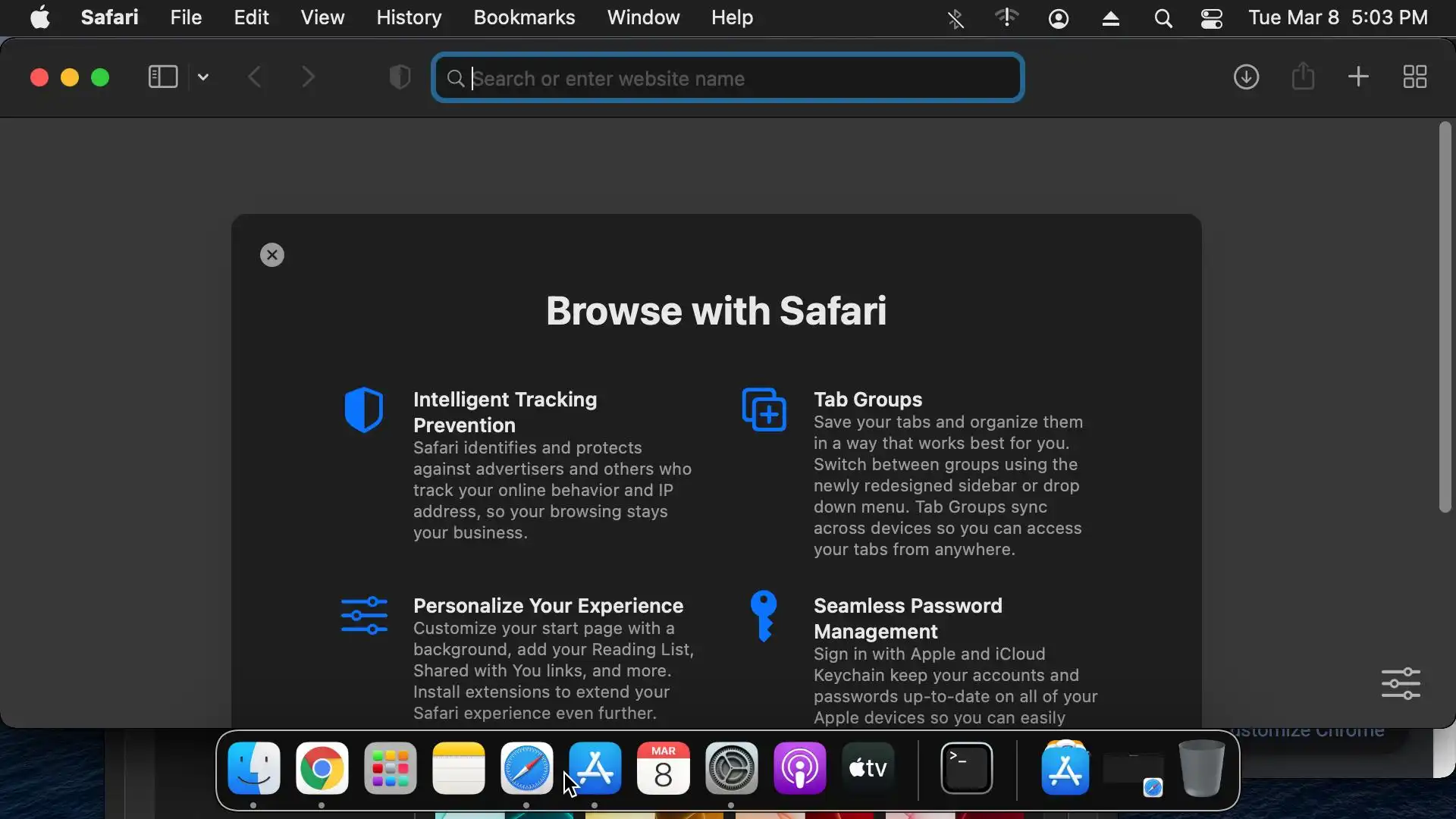Show the Tab Overview grid icon
The width and height of the screenshot is (1456, 819).
click(x=1414, y=77)
